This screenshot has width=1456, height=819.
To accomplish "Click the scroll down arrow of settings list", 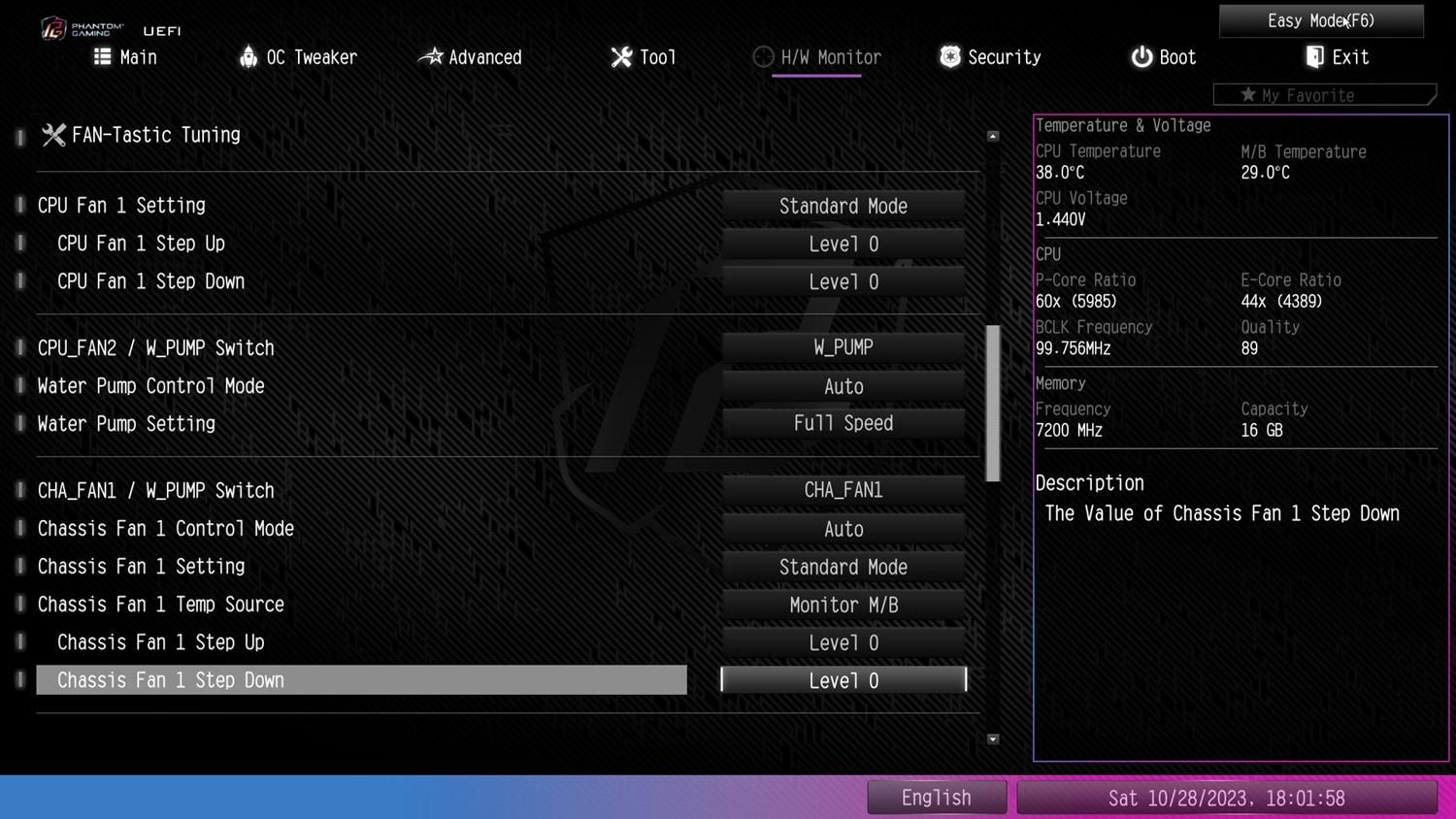I will (x=993, y=739).
